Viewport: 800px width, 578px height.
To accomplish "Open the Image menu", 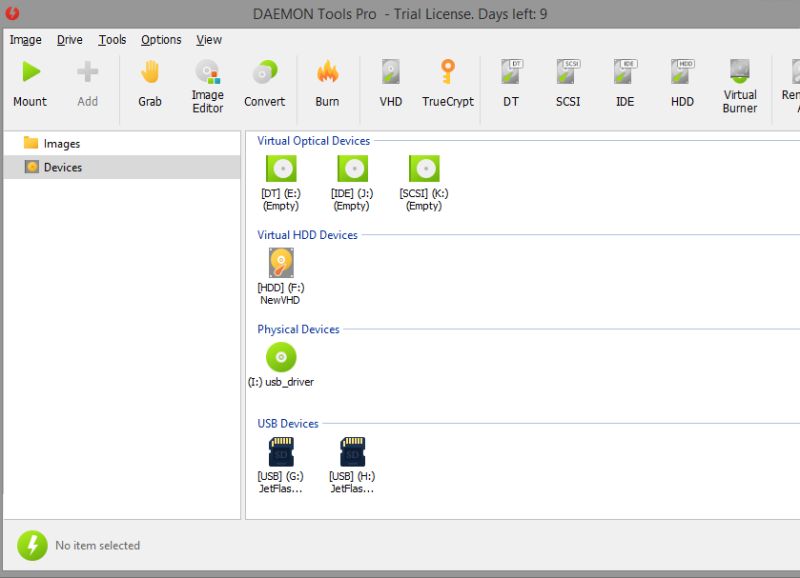I will (x=25, y=40).
